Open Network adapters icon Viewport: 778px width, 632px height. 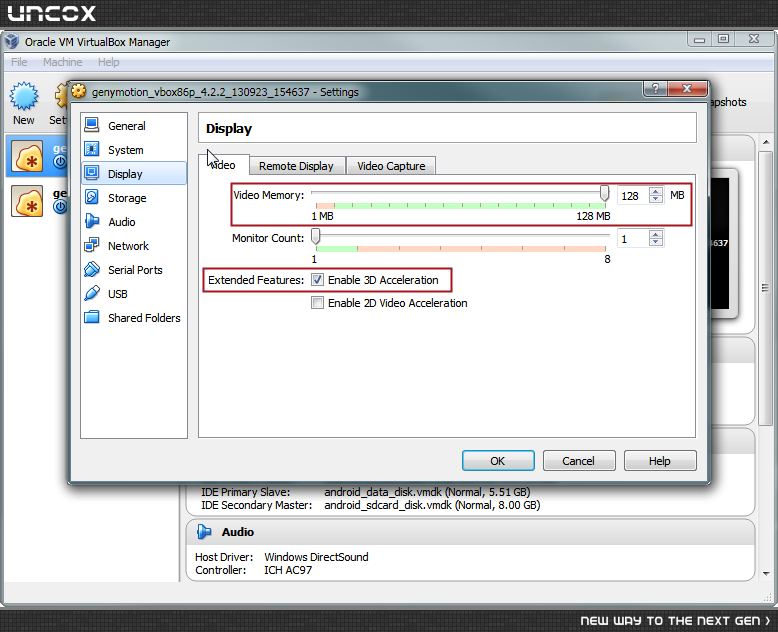pos(92,245)
